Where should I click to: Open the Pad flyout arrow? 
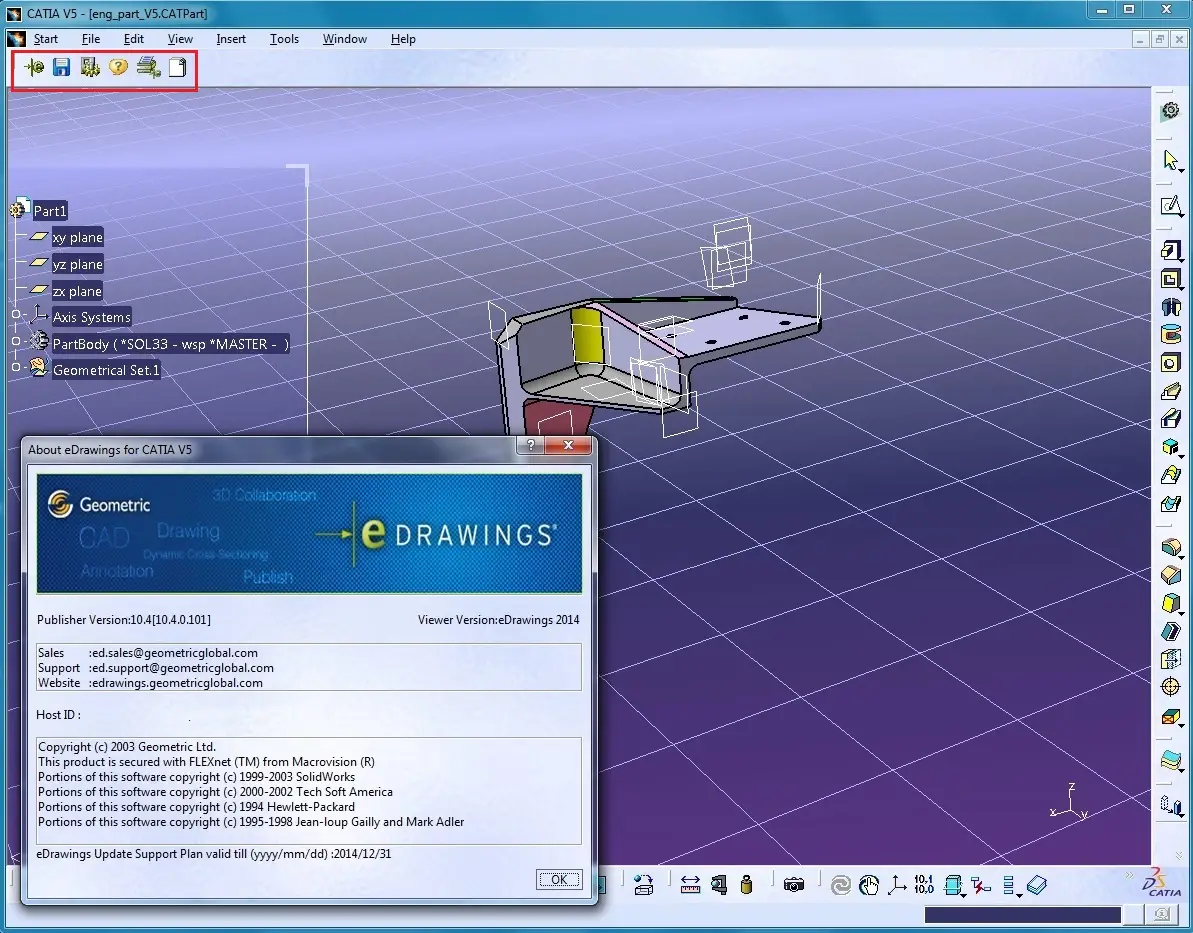1181,260
